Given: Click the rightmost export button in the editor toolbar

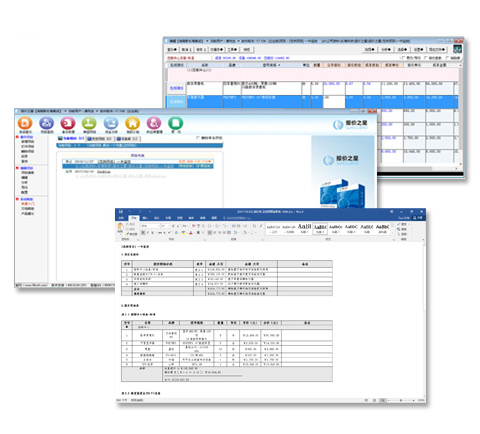Looking at the screenshot, I should [437, 49].
